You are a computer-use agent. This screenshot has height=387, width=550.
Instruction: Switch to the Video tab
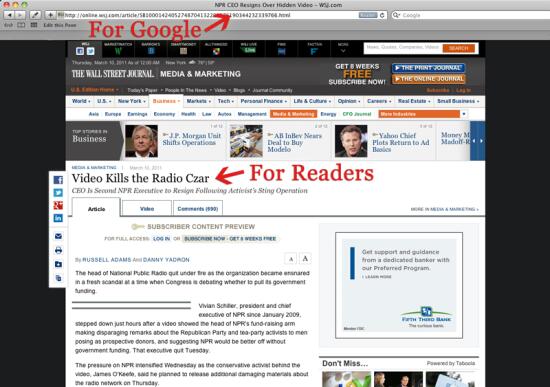click(147, 208)
